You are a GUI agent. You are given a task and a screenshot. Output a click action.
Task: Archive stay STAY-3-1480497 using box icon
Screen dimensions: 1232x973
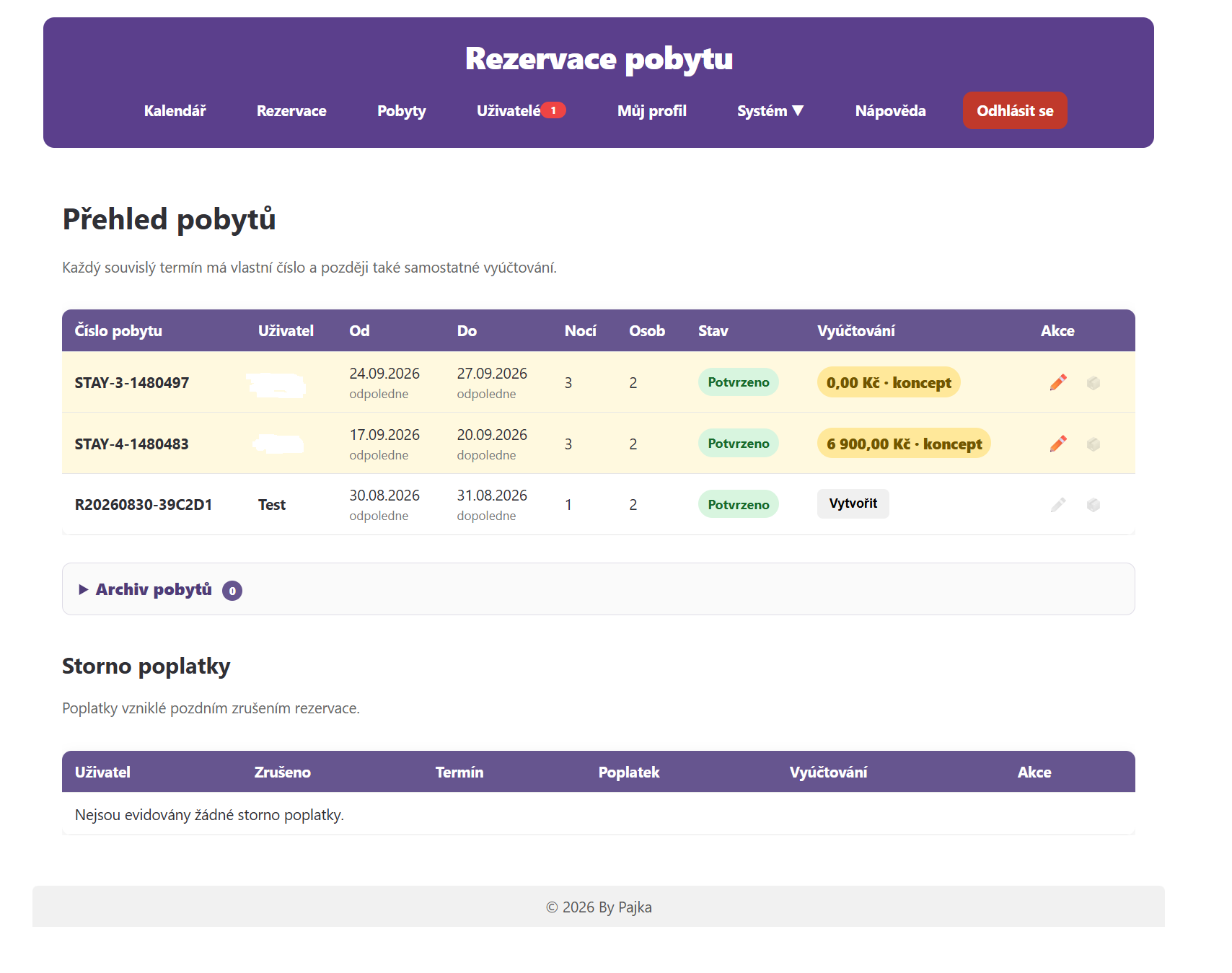coord(1094,383)
